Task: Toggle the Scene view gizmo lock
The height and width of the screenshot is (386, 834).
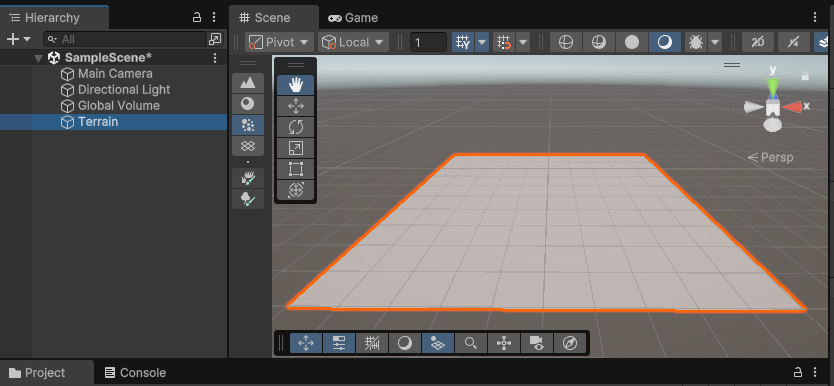Action: click(805, 76)
